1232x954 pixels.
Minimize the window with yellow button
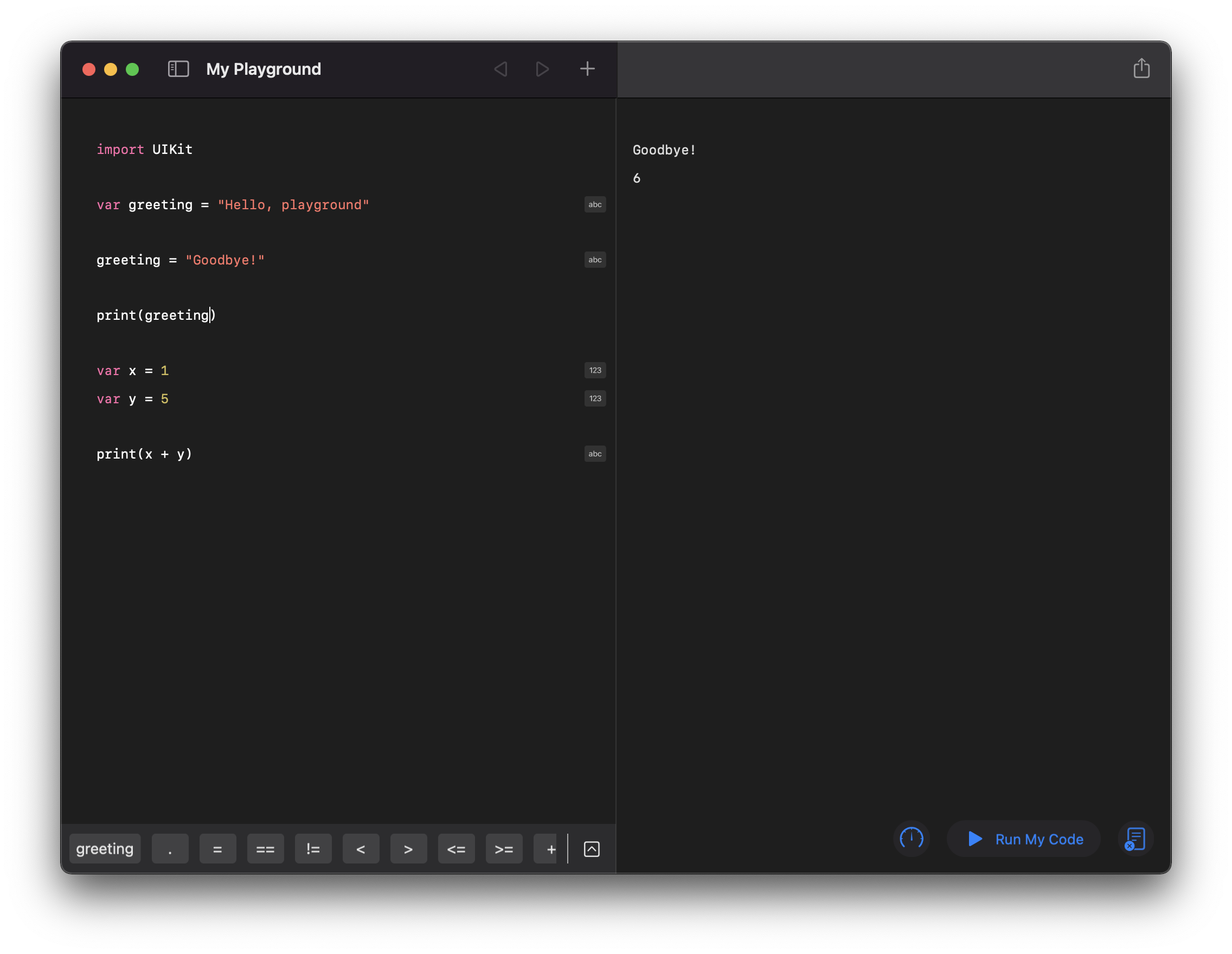coord(111,69)
